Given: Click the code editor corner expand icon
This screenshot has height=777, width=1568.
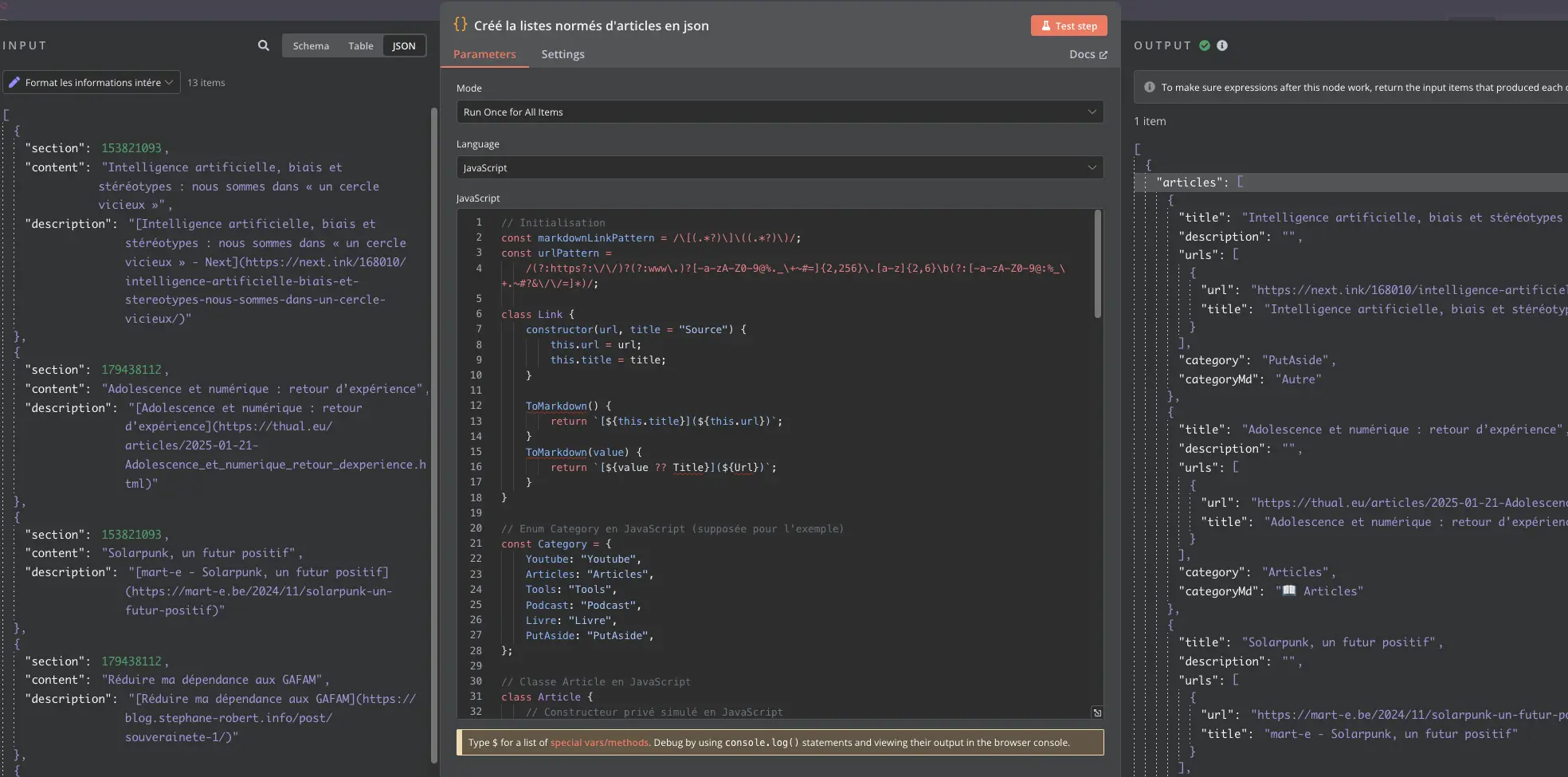Looking at the screenshot, I should click(x=1097, y=712).
